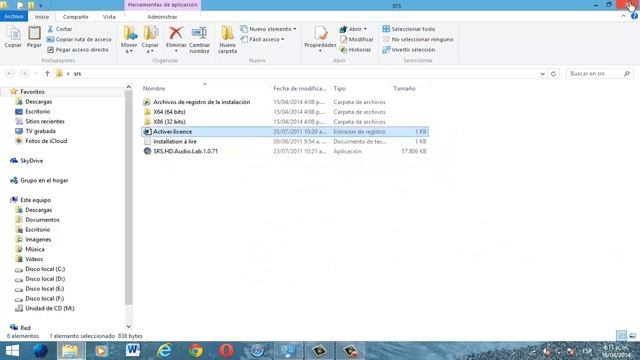The image size is (640, 360).
Task: Sort by the Fecha de modificación column
Action: pyautogui.click(x=300, y=88)
